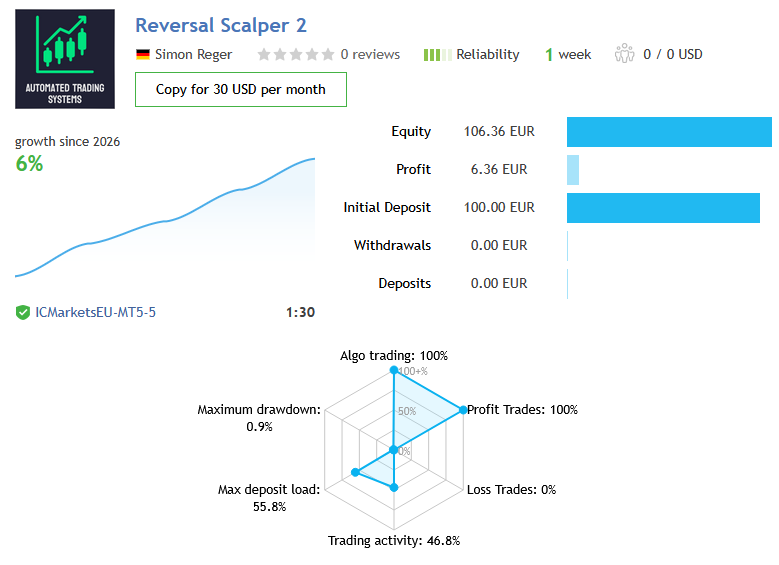Click the Trading activity radar point
Image resolution: width=779 pixels, height=565 pixels.
pyautogui.click(x=394, y=487)
